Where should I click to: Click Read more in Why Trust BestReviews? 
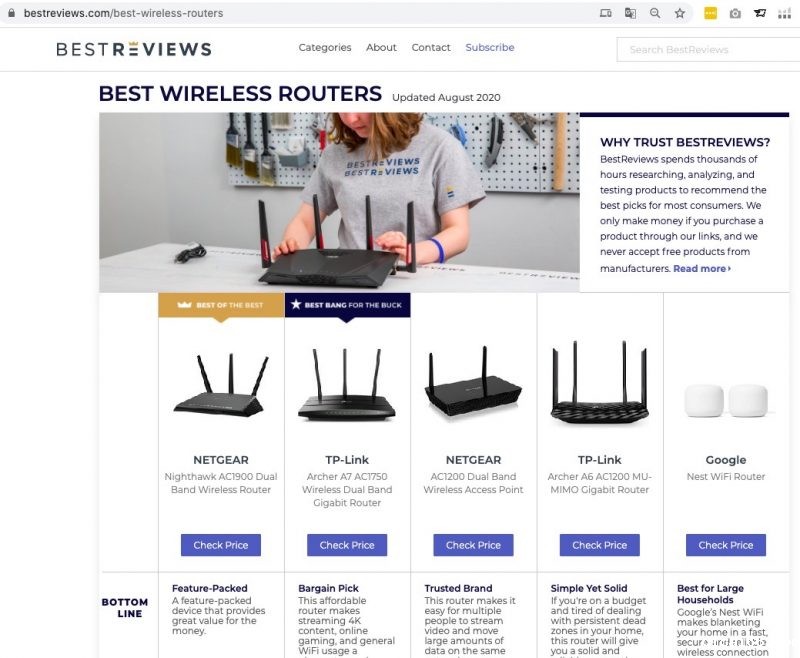click(701, 269)
